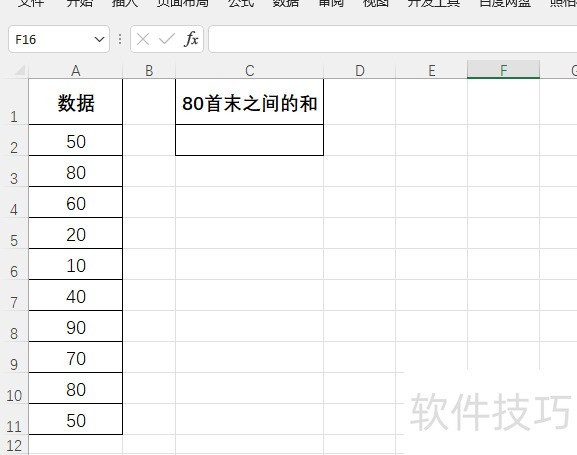Viewport: 577px width, 455px height.
Task: Select column D header
Action: click(360, 71)
